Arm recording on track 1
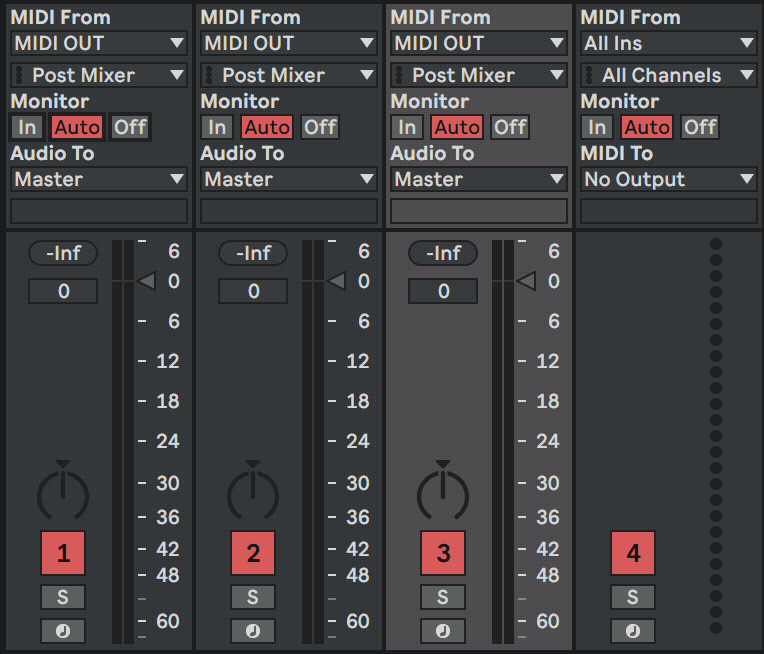 coord(63,631)
